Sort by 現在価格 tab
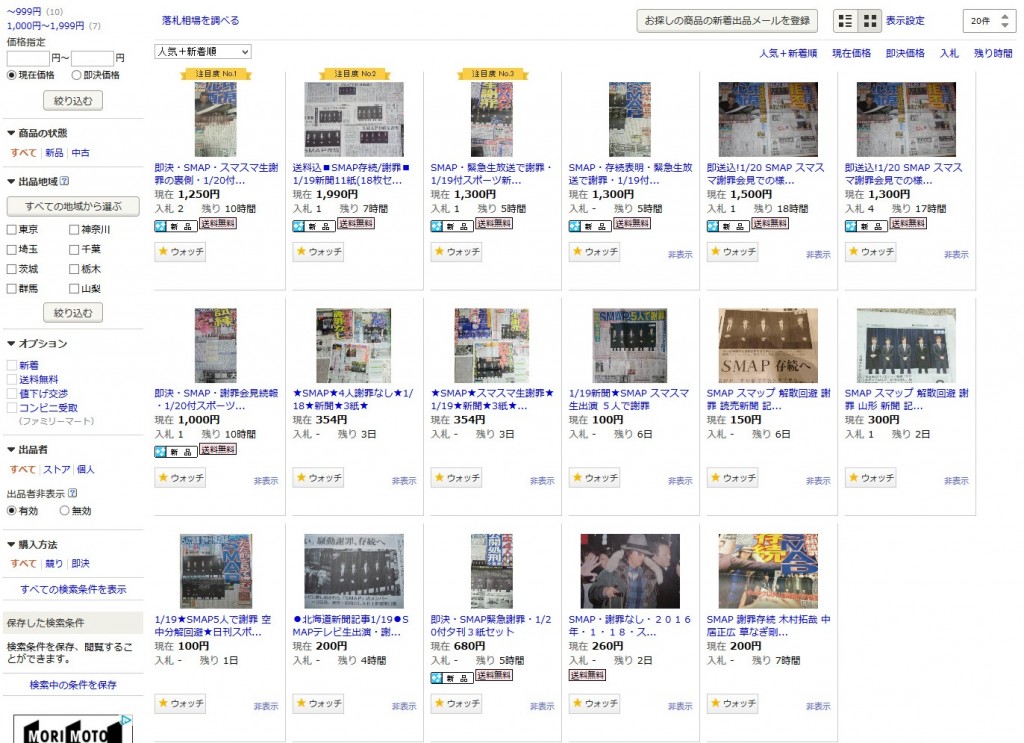The height and width of the screenshot is (743, 1024). point(851,54)
